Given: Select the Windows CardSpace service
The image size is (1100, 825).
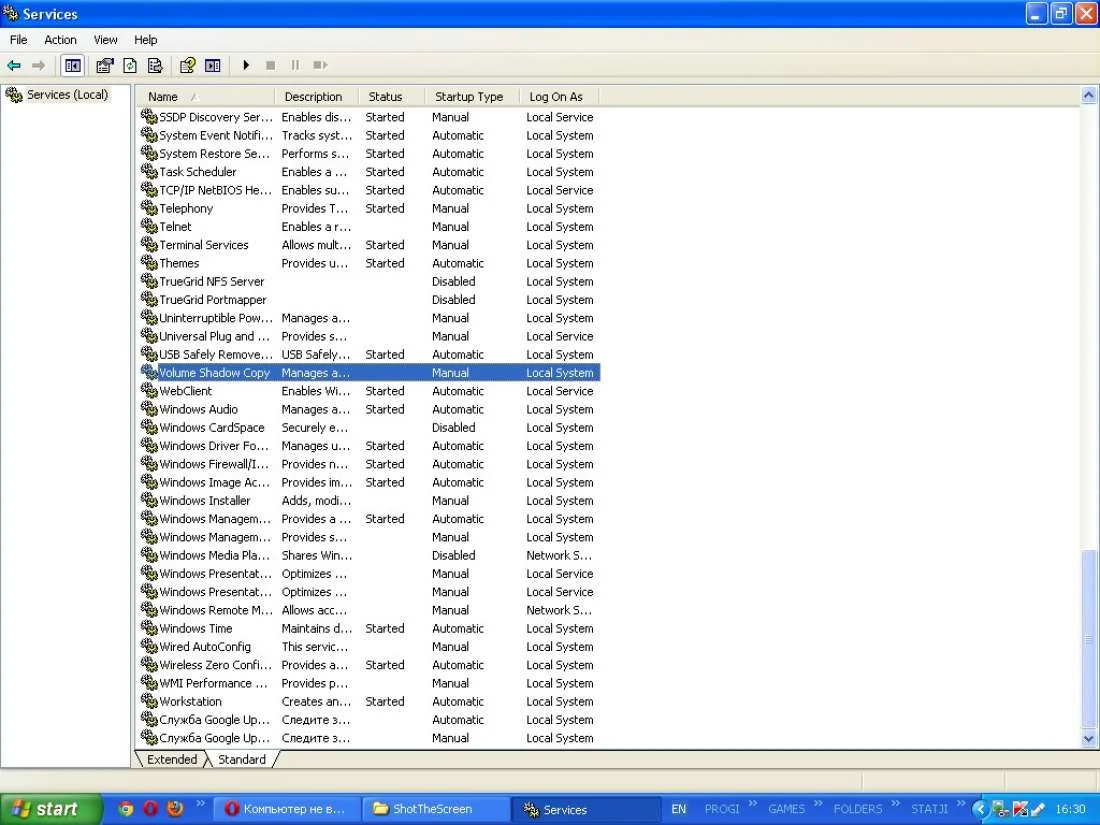Looking at the screenshot, I should [x=370, y=427].
